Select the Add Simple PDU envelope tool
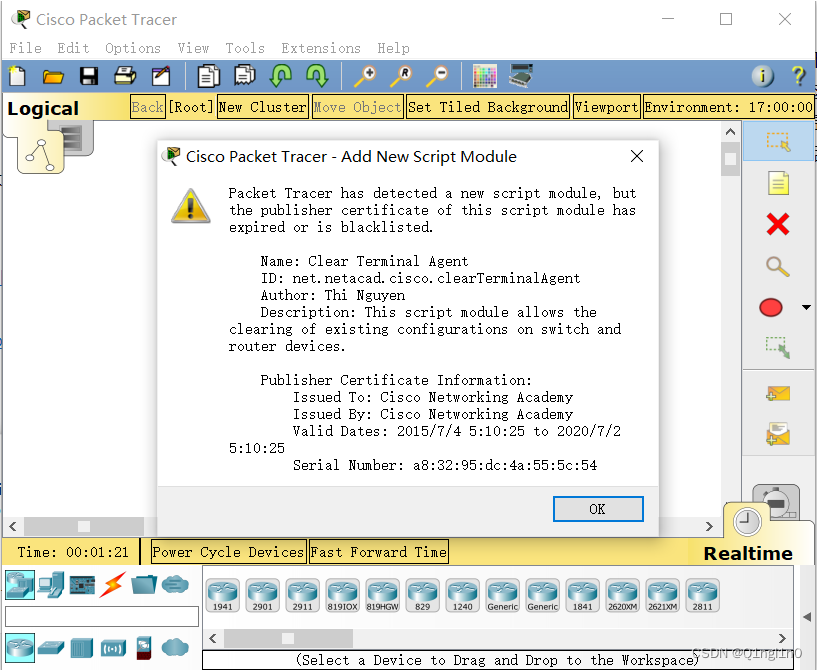Screen dimensions: 817x670 pyautogui.click(x=778, y=394)
